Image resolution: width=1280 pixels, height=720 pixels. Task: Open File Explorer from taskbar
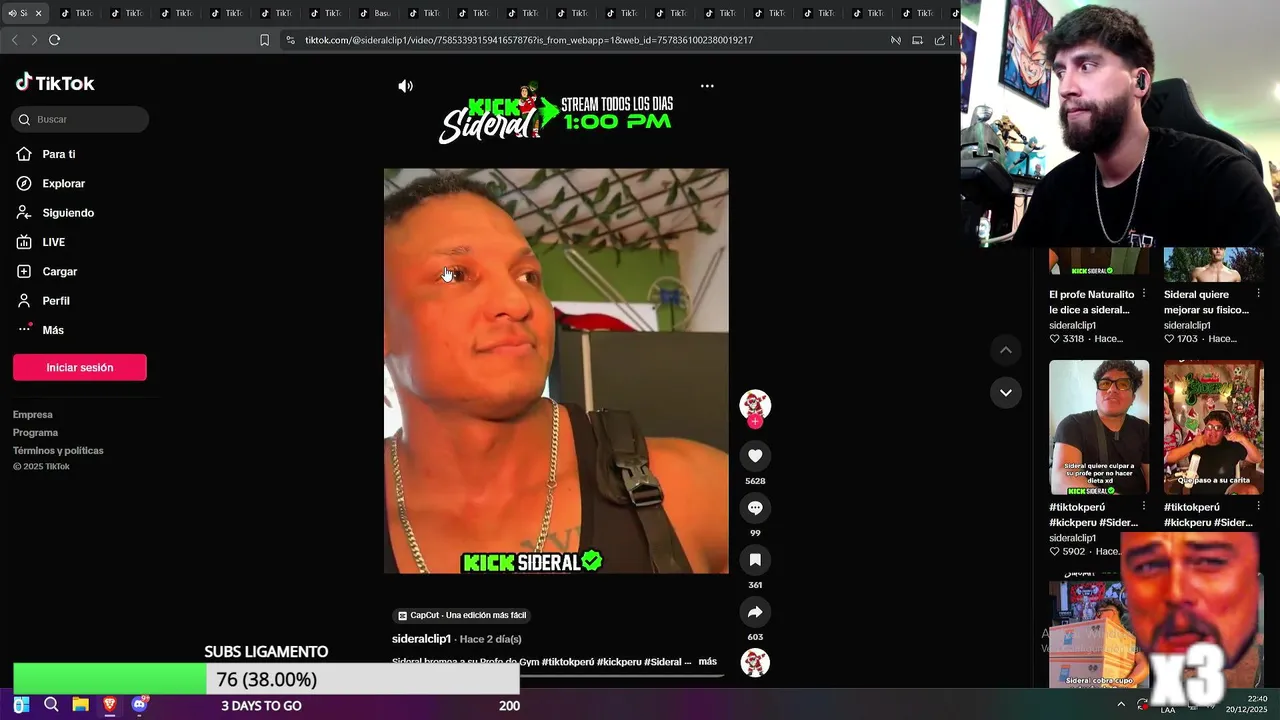pyautogui.click(x=80, y=705)
